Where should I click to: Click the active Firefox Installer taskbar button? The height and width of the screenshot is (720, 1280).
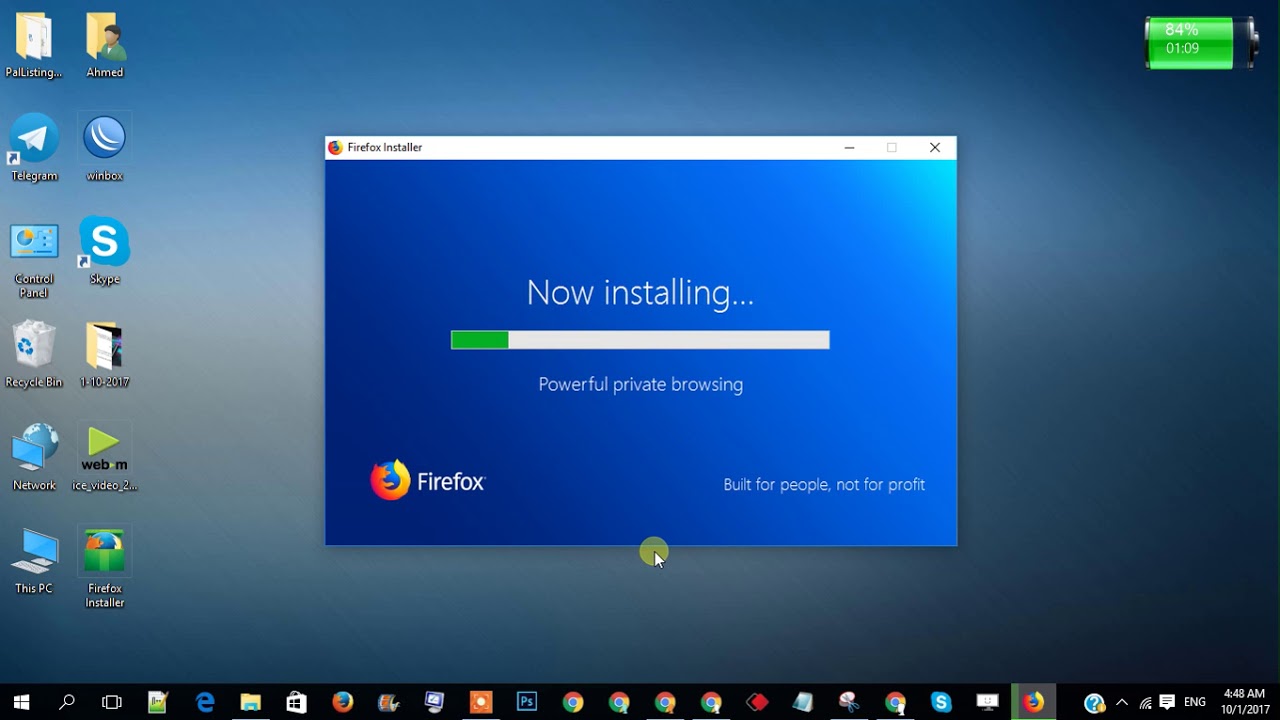tap(1033, 702)
